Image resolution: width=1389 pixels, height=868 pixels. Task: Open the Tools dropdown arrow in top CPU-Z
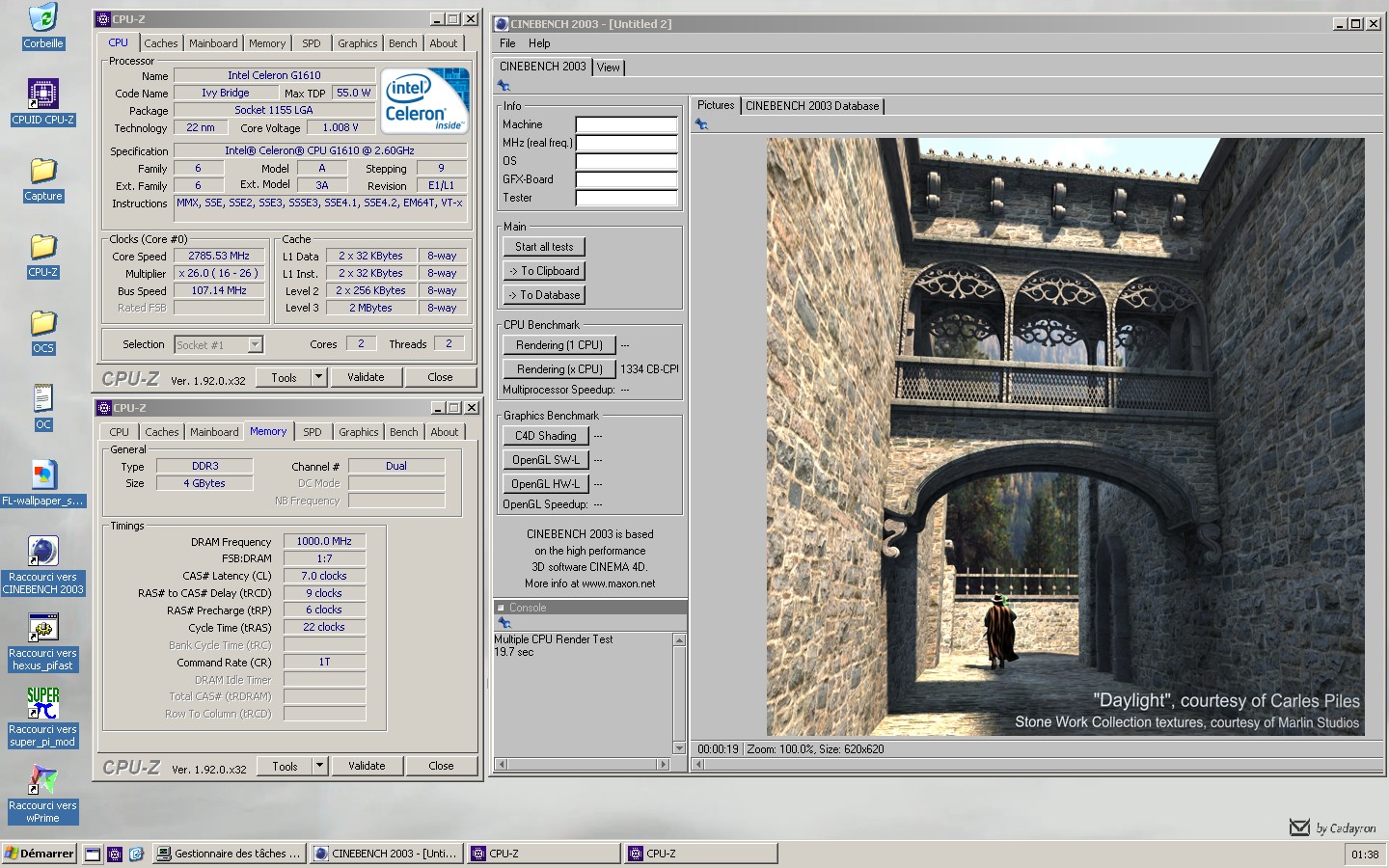coord(319,377)
